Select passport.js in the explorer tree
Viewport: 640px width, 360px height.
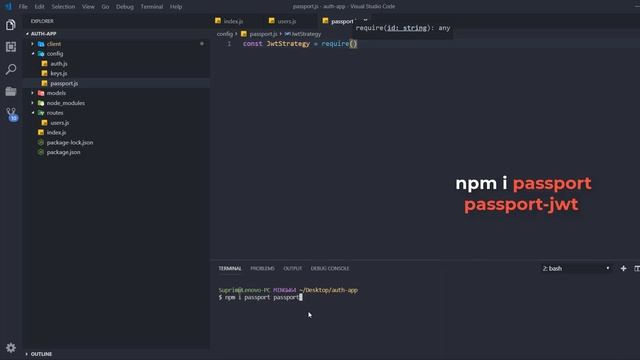64,83
